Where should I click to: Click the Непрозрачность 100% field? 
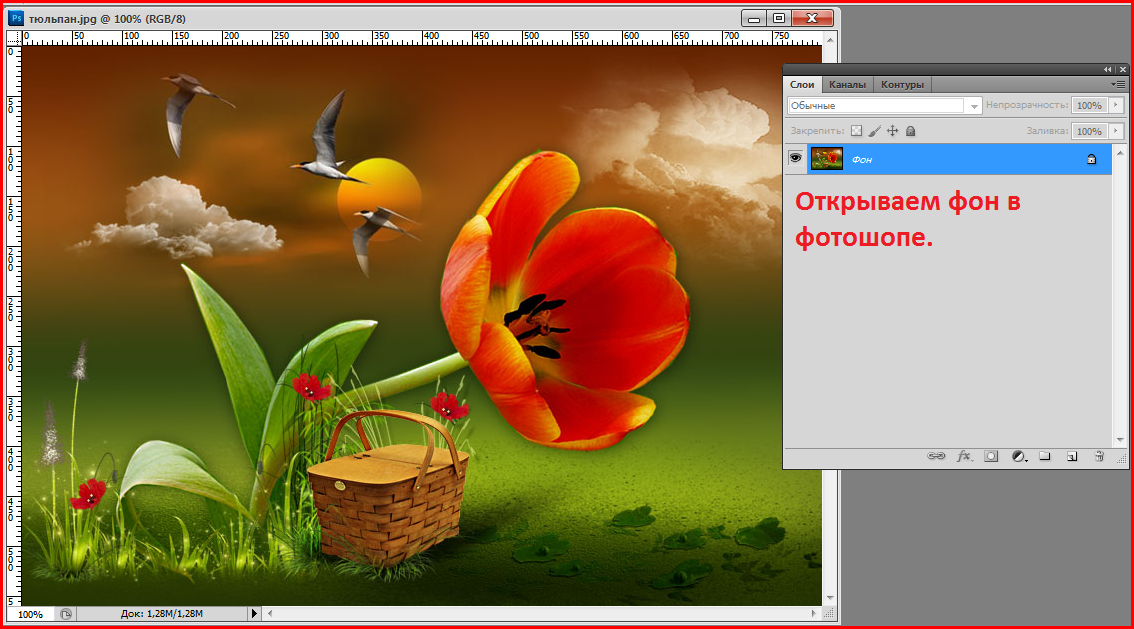1089,106
